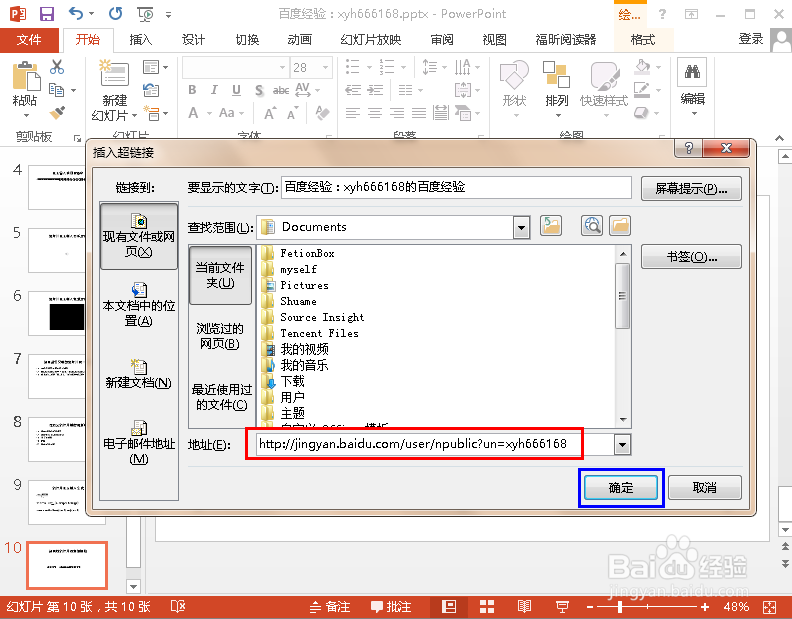The height and width of the screenshot is (619, 792).
Task: Expand New Slide dropdown arrow
Action: pyautogui.click(x=134, y=116)
